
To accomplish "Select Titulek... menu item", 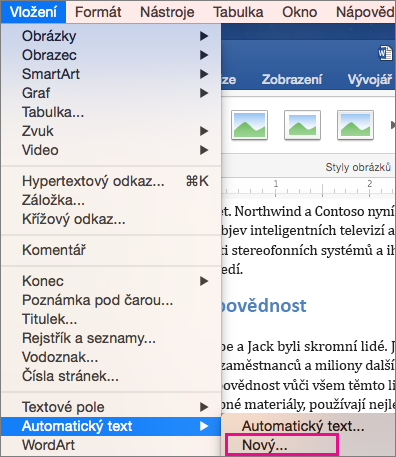I will pyautogui.click(x=111, y=319).
